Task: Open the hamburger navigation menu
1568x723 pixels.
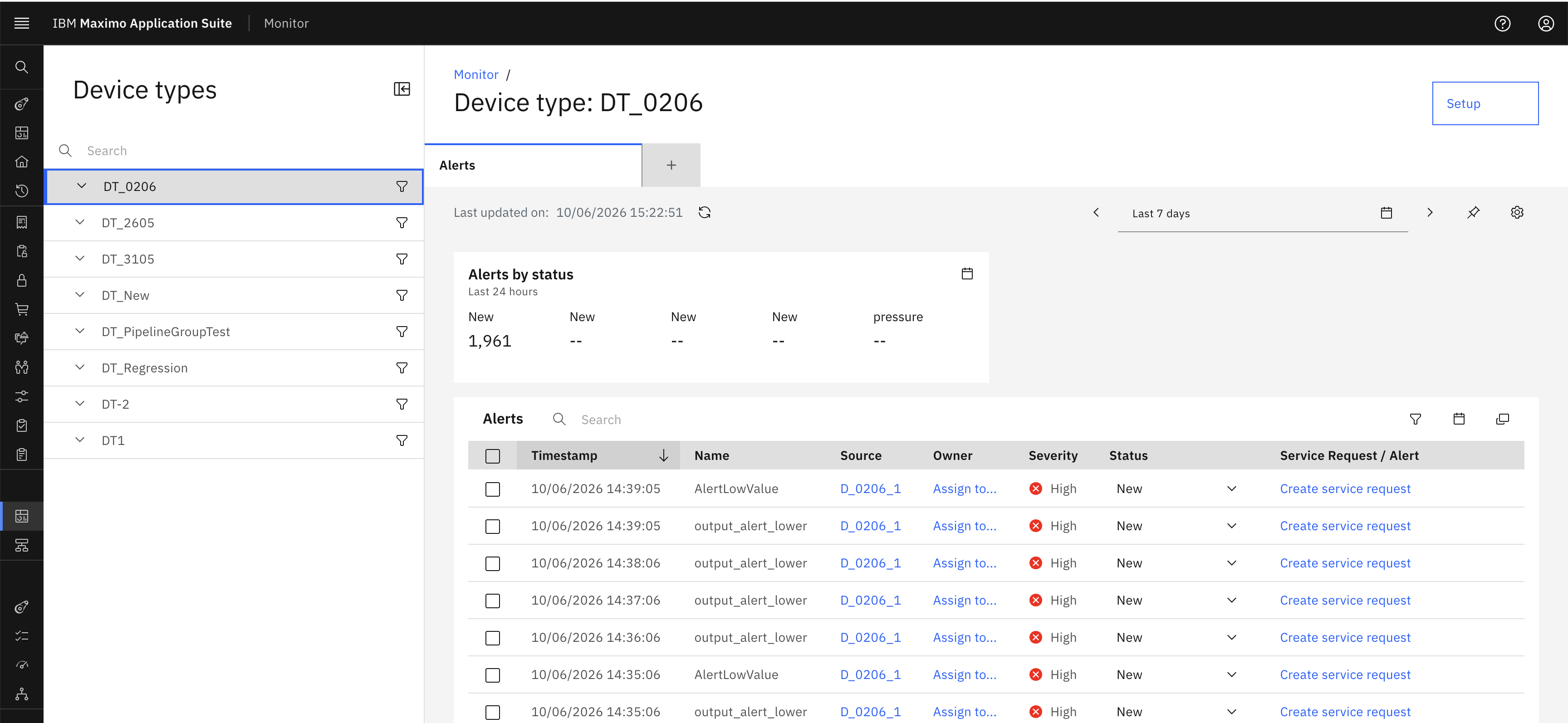Action: [22, 23]
